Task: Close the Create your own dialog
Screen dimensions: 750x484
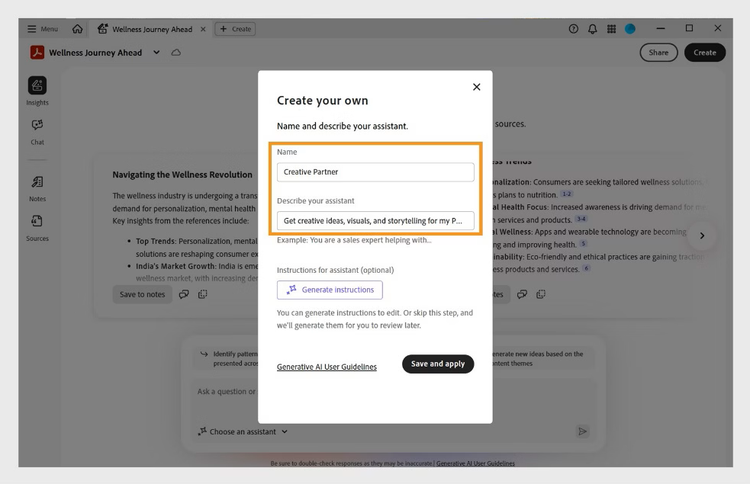Action: tap(476, 87)
